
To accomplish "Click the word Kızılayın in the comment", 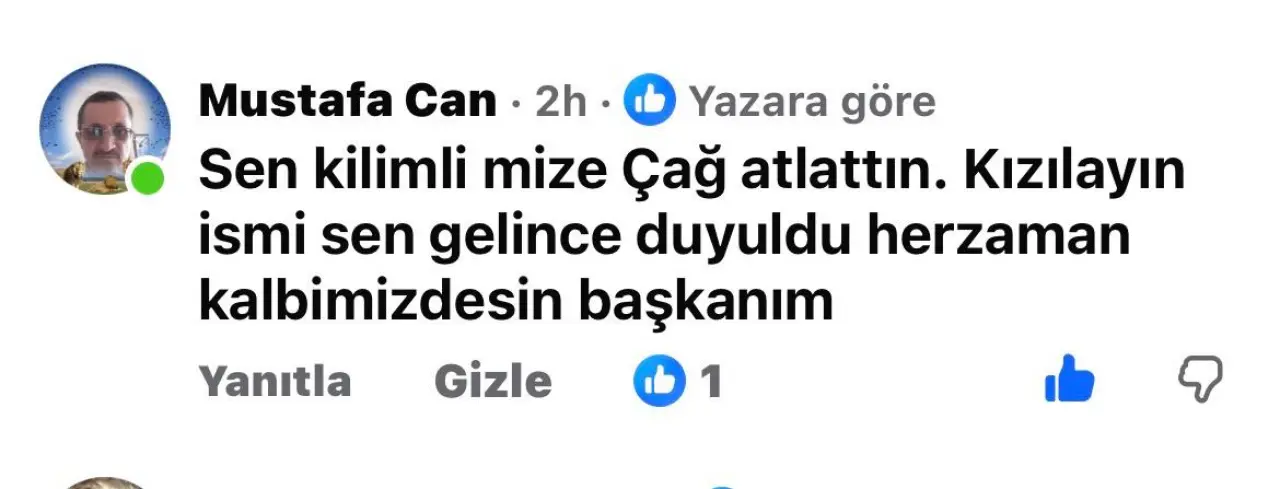I will click(x=1075, y=173).
